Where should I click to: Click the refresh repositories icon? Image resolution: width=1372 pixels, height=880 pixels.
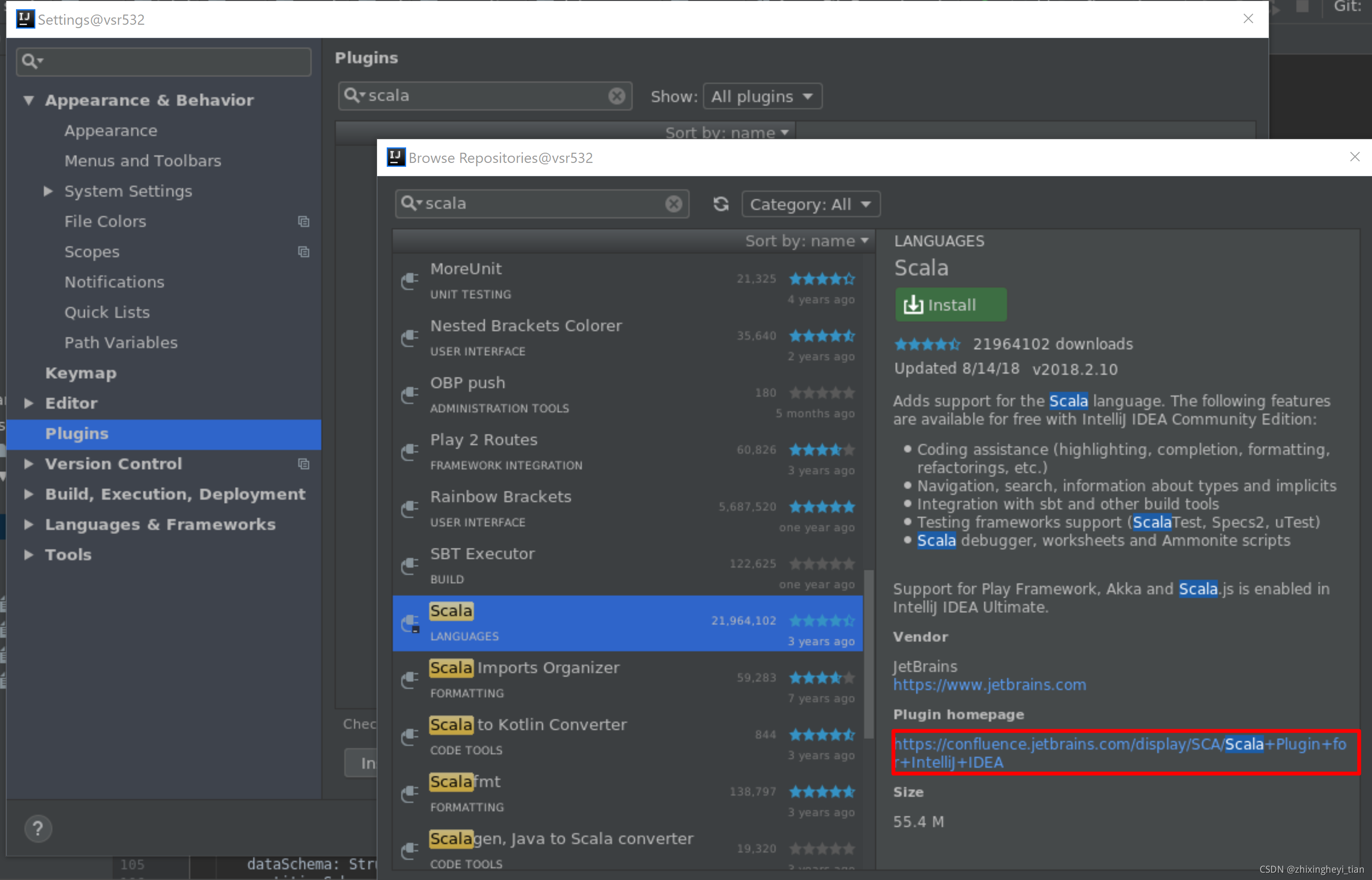[721, 204]
